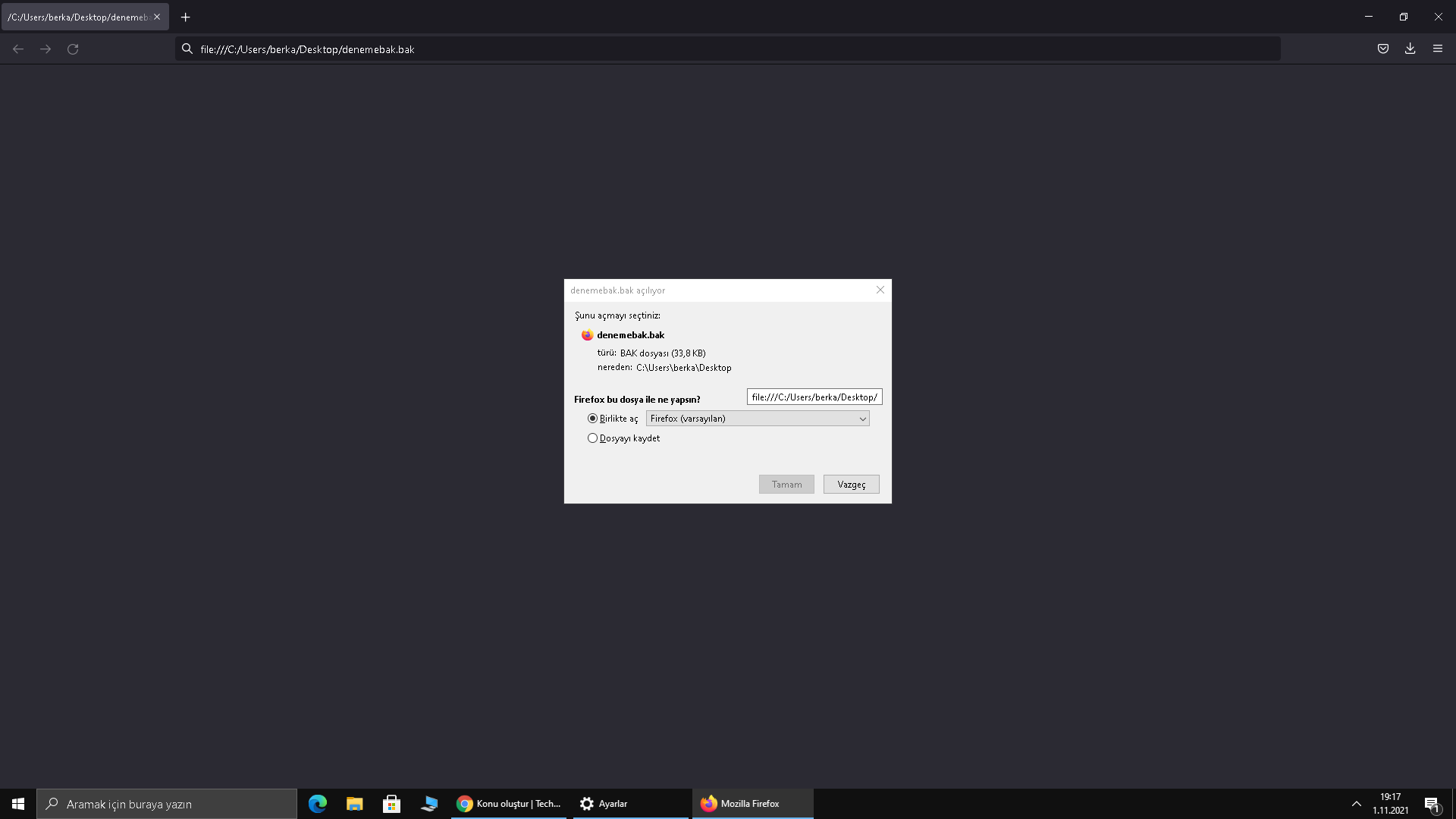Select the 'Birlikte aç' radio option

[x=592, y=419]
